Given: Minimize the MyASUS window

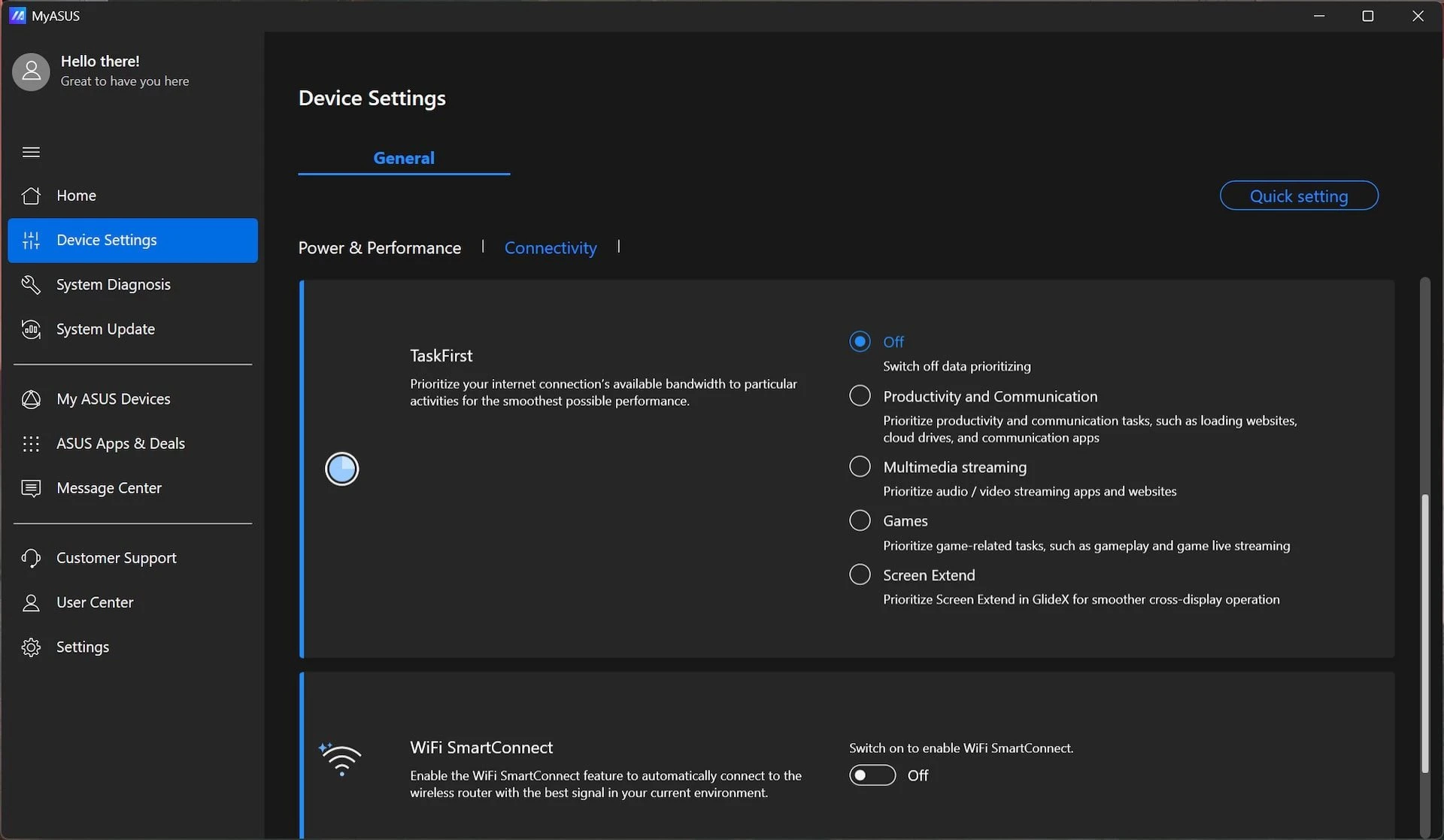Looking at the screenshot, I should 1319,16.
